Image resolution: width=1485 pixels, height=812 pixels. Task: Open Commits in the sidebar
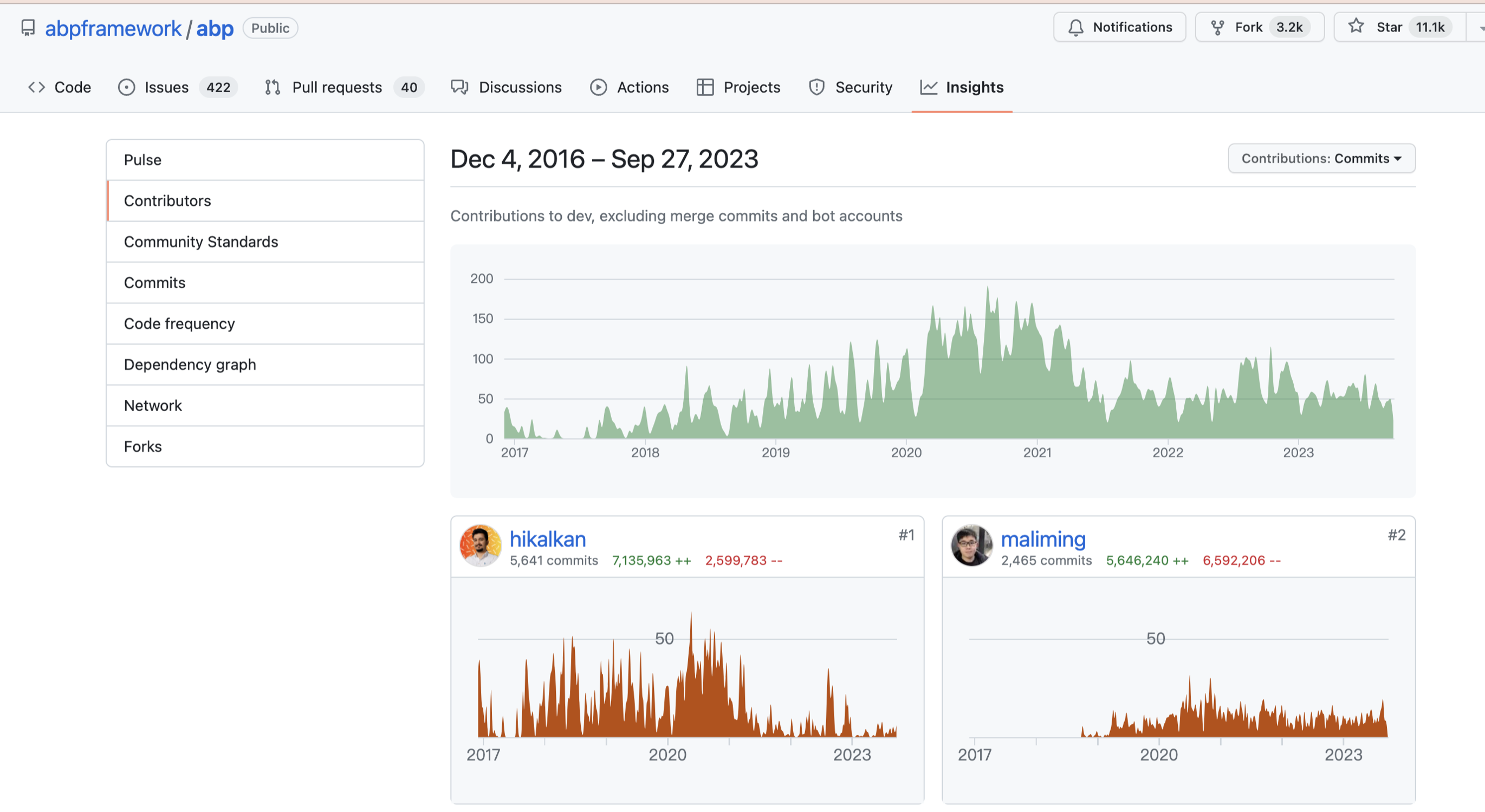click(265, 282)
